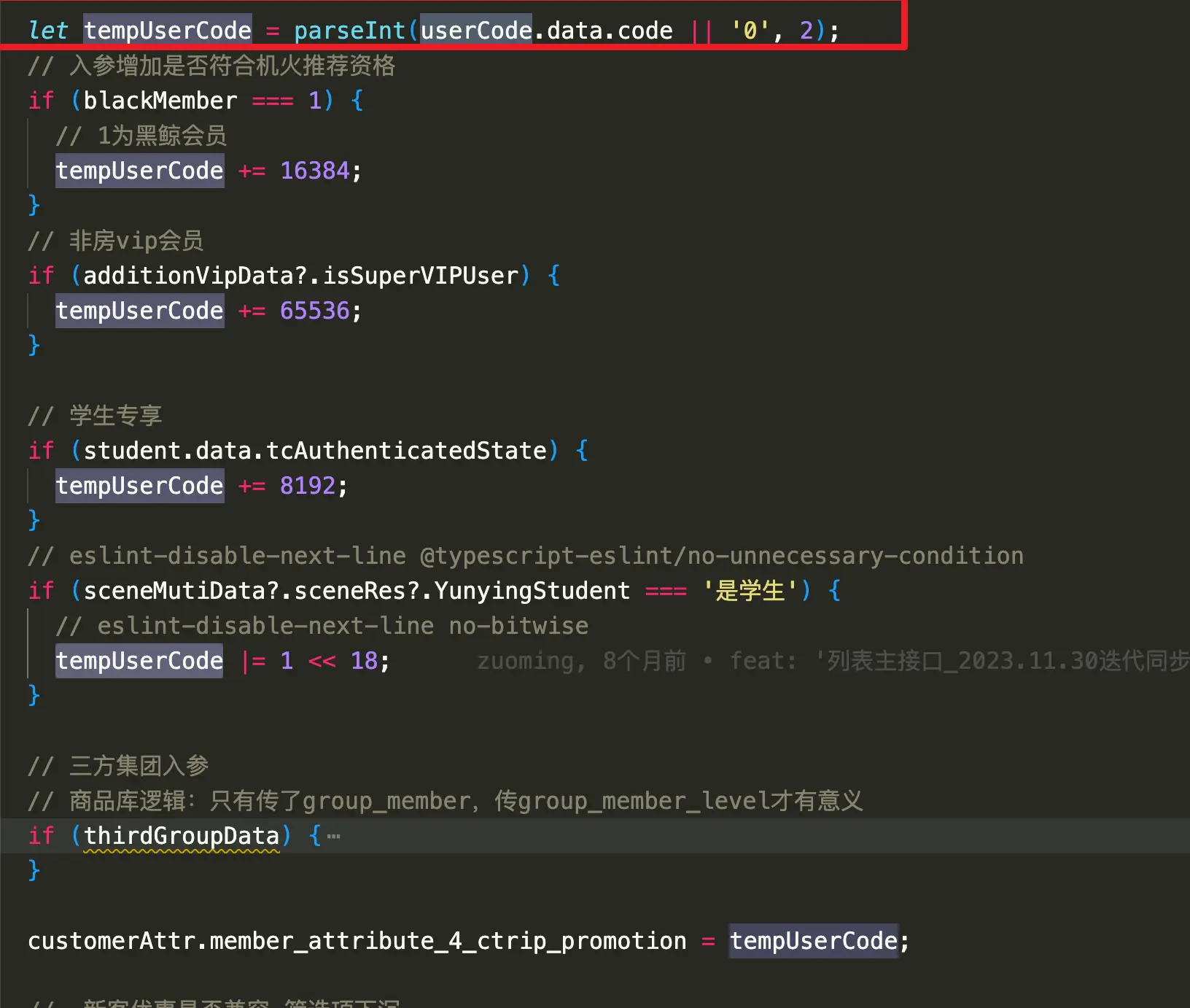Click the eslint-disable-next-line comment

click(525, 555)
